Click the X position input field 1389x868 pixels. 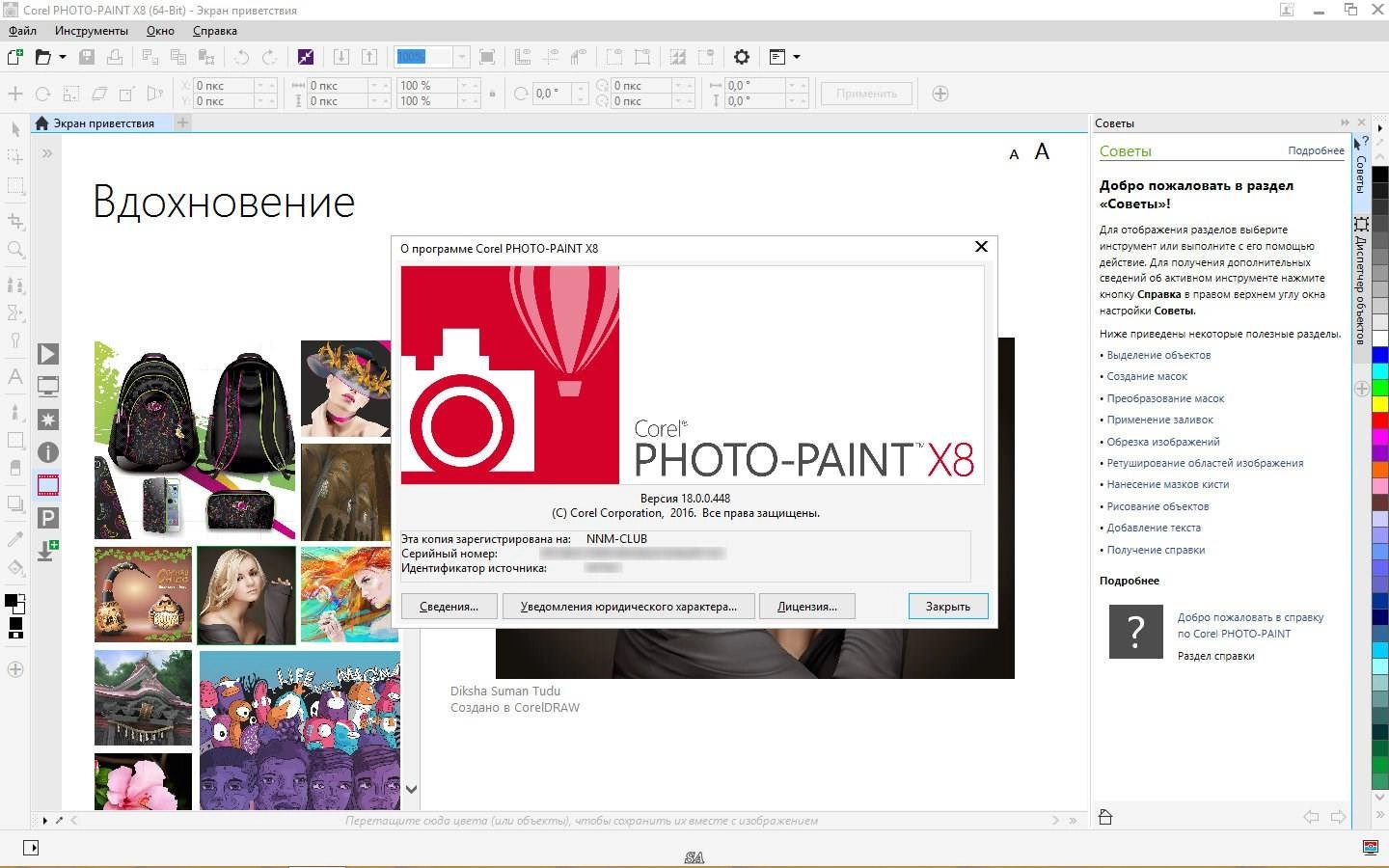(x=224, y=86)
